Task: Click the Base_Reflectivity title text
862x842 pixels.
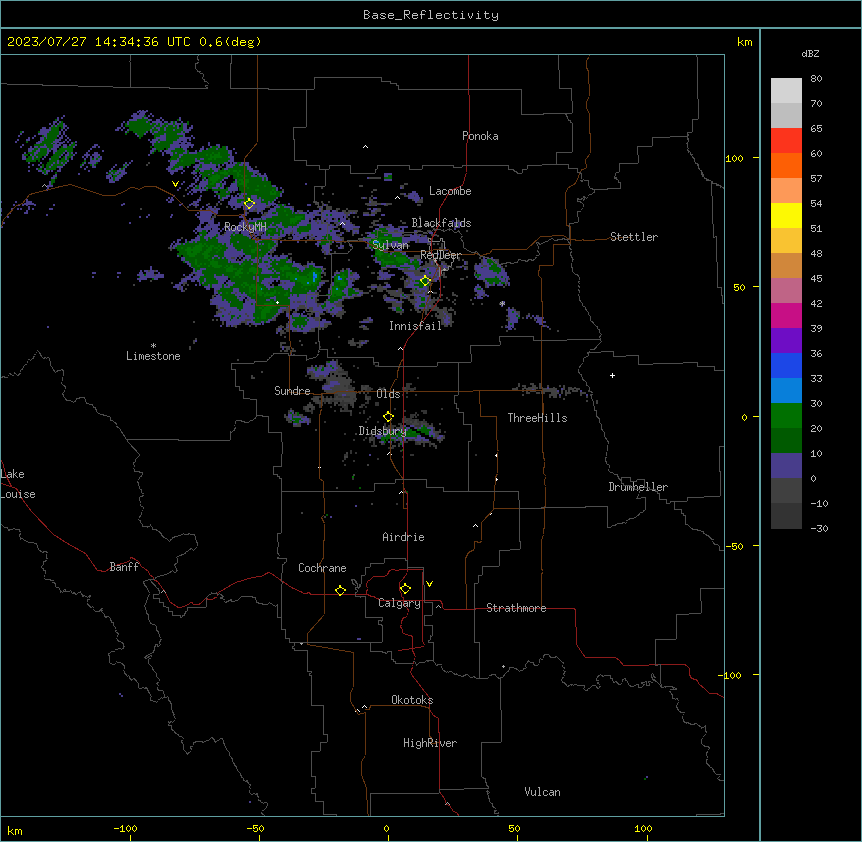Action: click(x=431, y=15)
